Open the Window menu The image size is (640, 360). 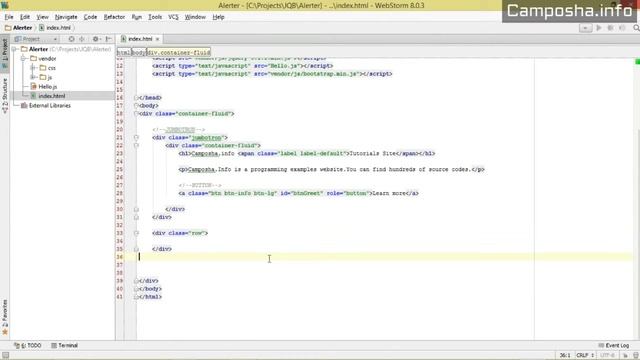click(195, 17)
